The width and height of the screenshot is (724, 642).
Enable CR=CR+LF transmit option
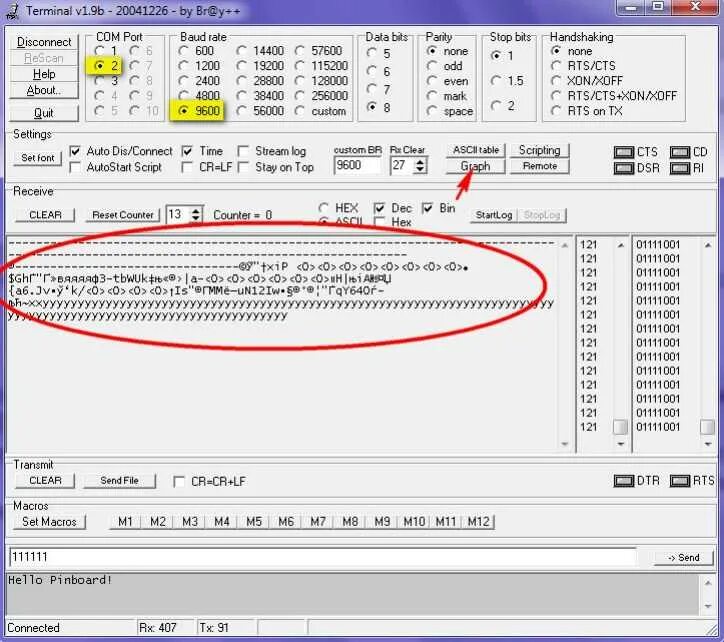pos(179,482)
